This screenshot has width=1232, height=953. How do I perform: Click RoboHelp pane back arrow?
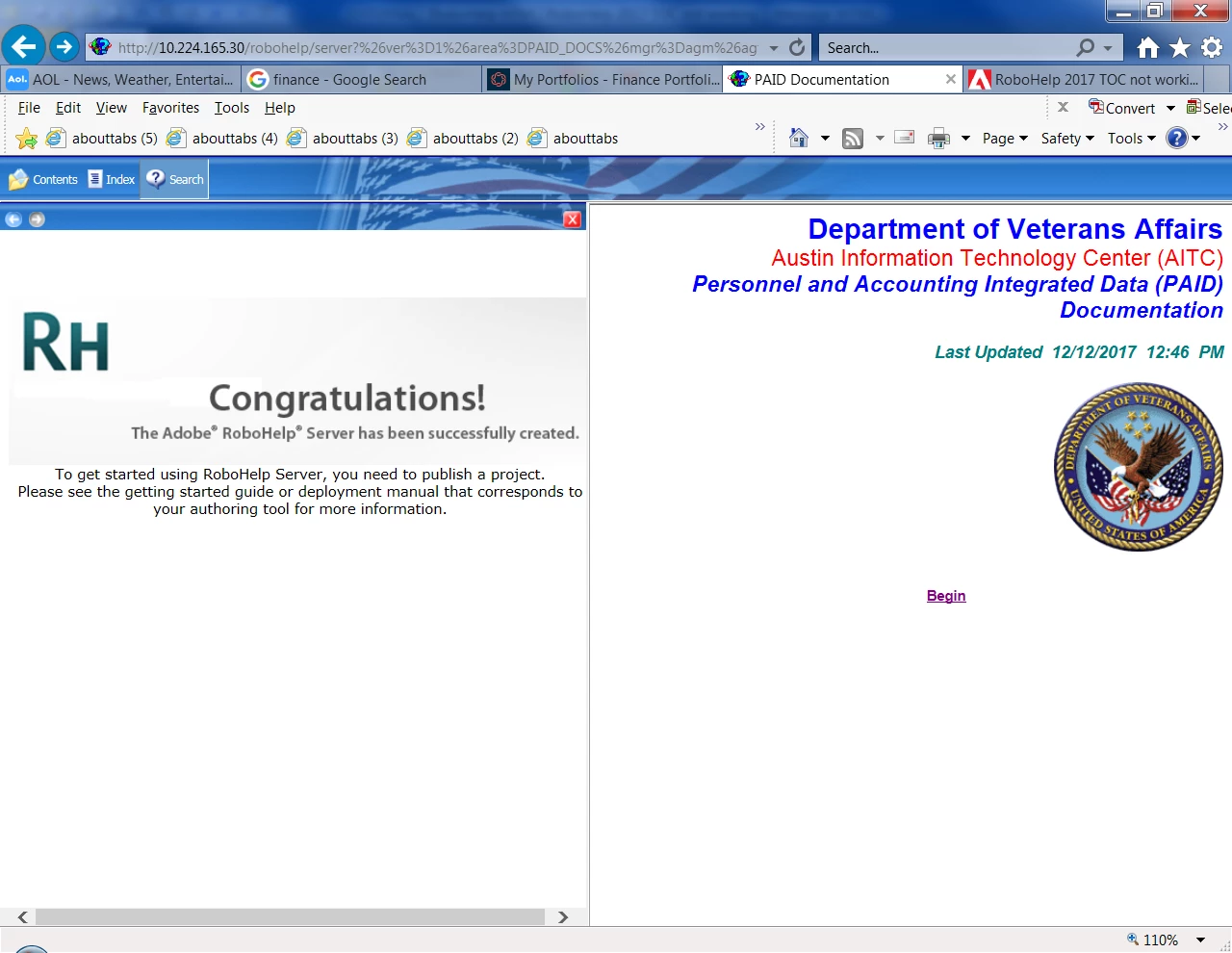[x=13, y=219]
